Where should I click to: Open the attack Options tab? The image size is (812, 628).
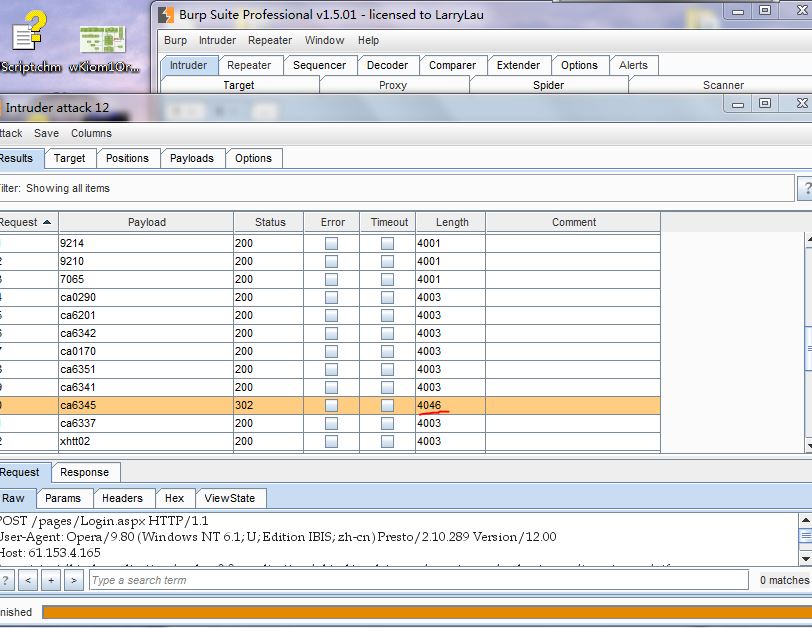[253, 158]
